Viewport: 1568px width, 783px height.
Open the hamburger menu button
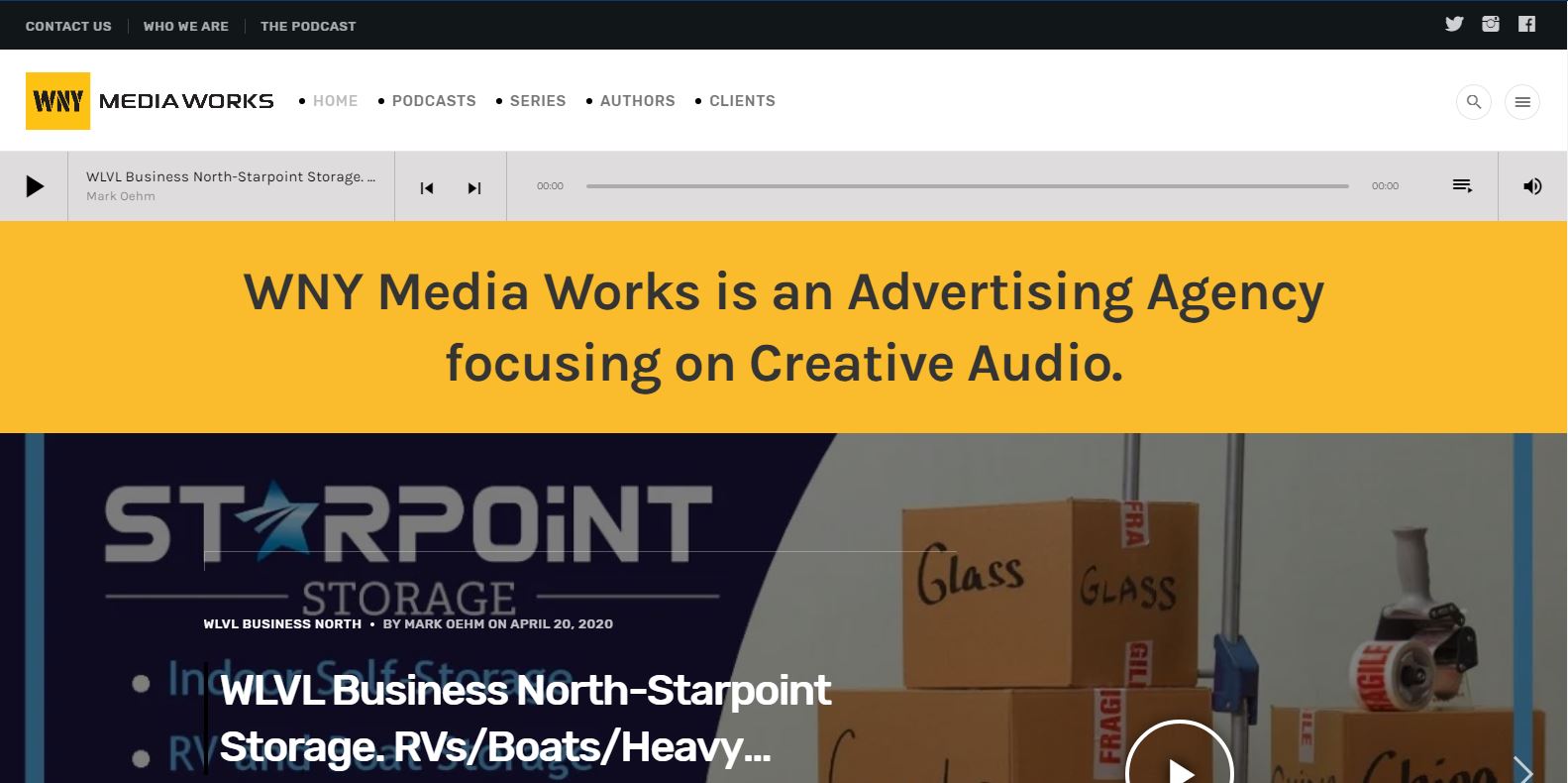1522,101
